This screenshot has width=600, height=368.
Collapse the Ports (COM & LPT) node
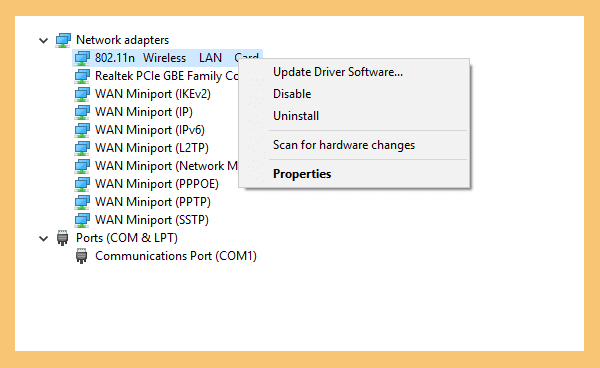44,239
